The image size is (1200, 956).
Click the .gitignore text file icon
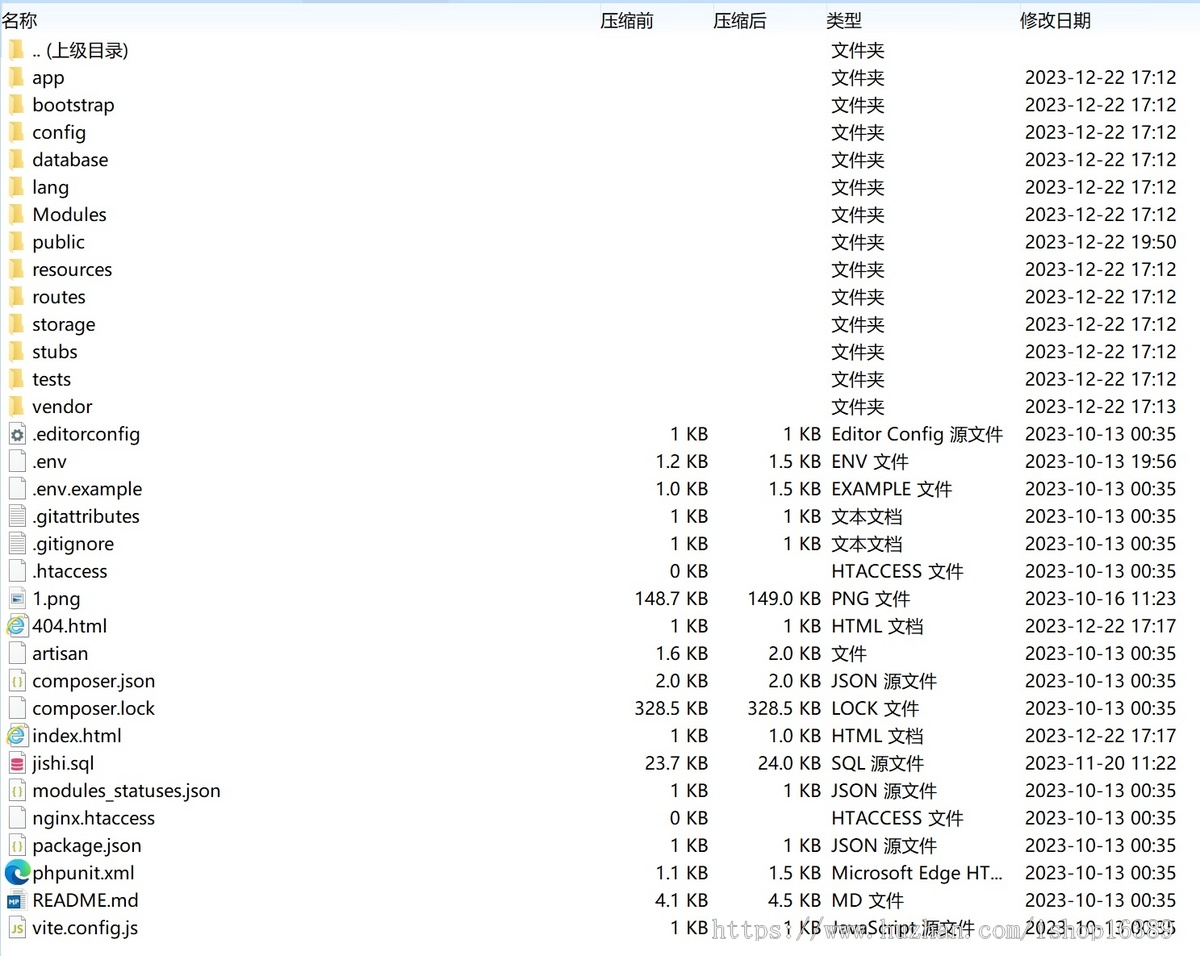[17, 544]
